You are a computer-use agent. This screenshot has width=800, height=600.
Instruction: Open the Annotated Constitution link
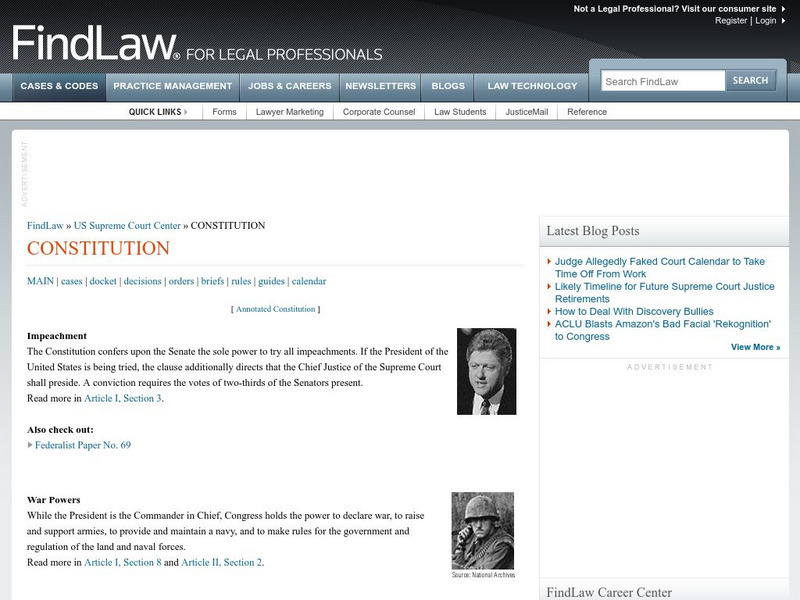tap(276, 309)
